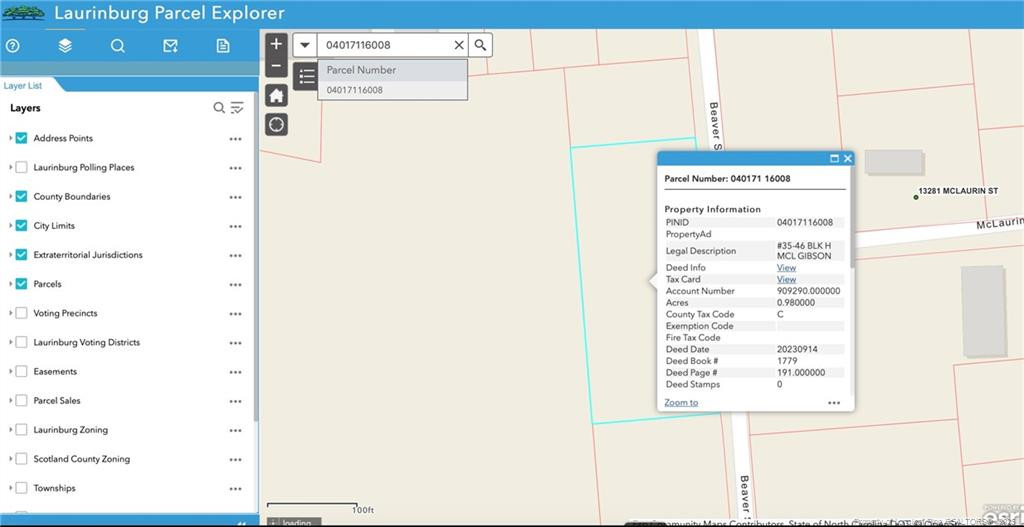Click the popup vertical scrollbar
The image size is (1024, 527).
click(x=852, y=219)
